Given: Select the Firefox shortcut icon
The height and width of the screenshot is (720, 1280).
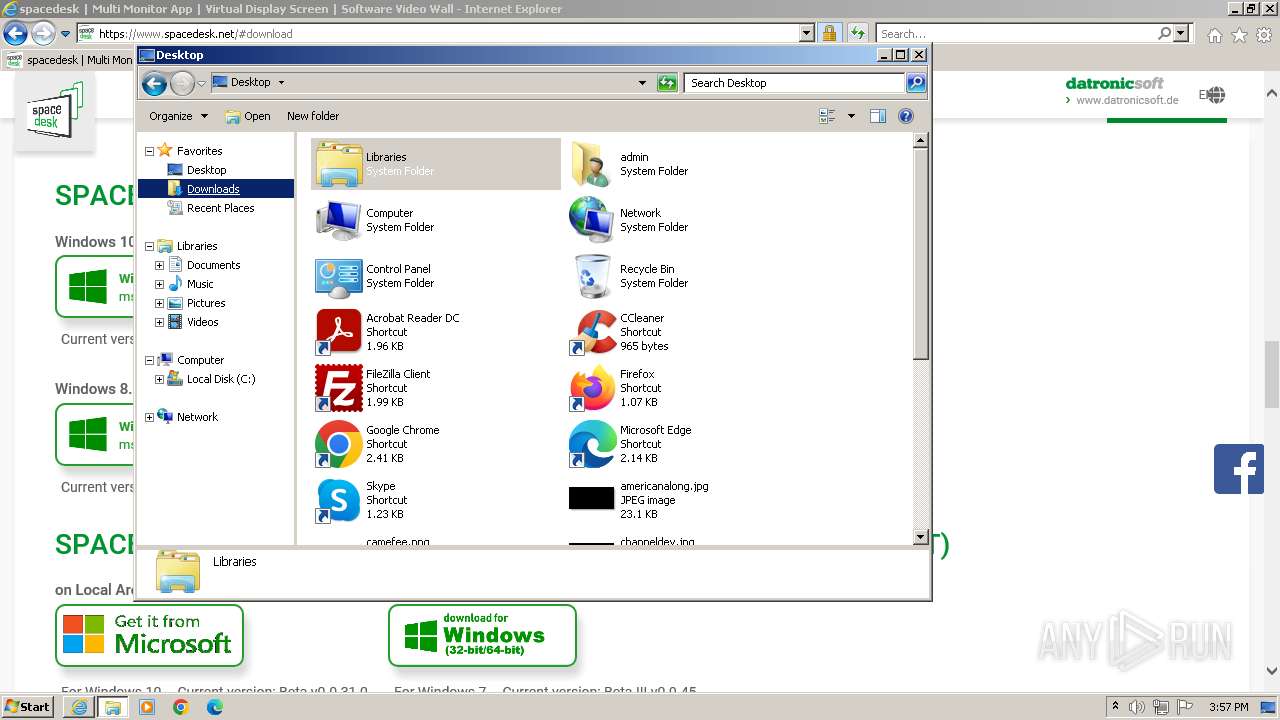Looking at the screenshot, I should click(x=592, y=388).
